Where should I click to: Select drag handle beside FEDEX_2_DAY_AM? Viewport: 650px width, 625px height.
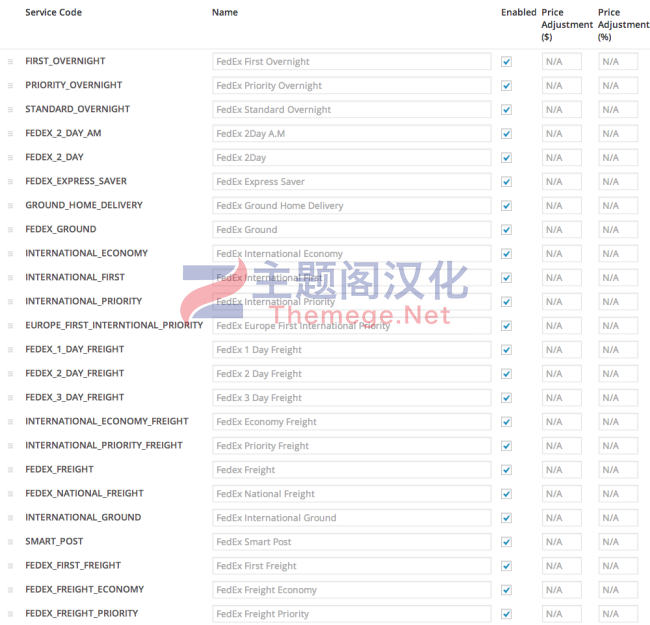pos(10,134)
